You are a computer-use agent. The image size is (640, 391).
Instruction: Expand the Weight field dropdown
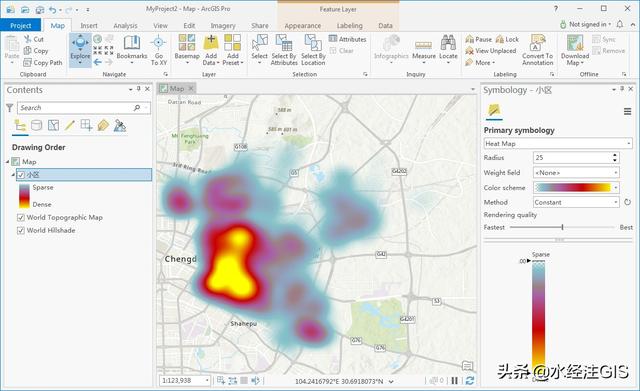click(x=576, y=173)
